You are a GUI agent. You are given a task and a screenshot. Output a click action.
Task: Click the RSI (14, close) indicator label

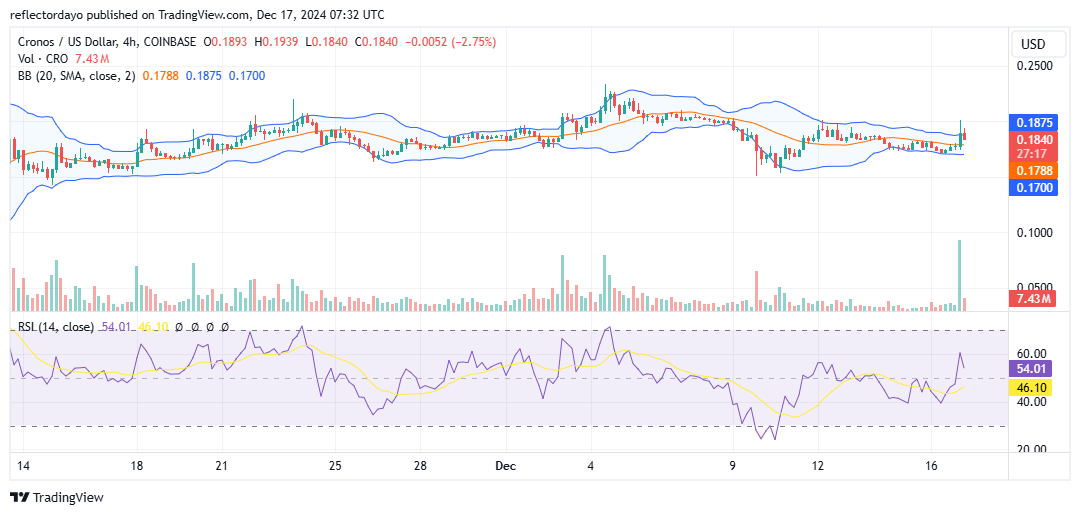click(56, 327)
